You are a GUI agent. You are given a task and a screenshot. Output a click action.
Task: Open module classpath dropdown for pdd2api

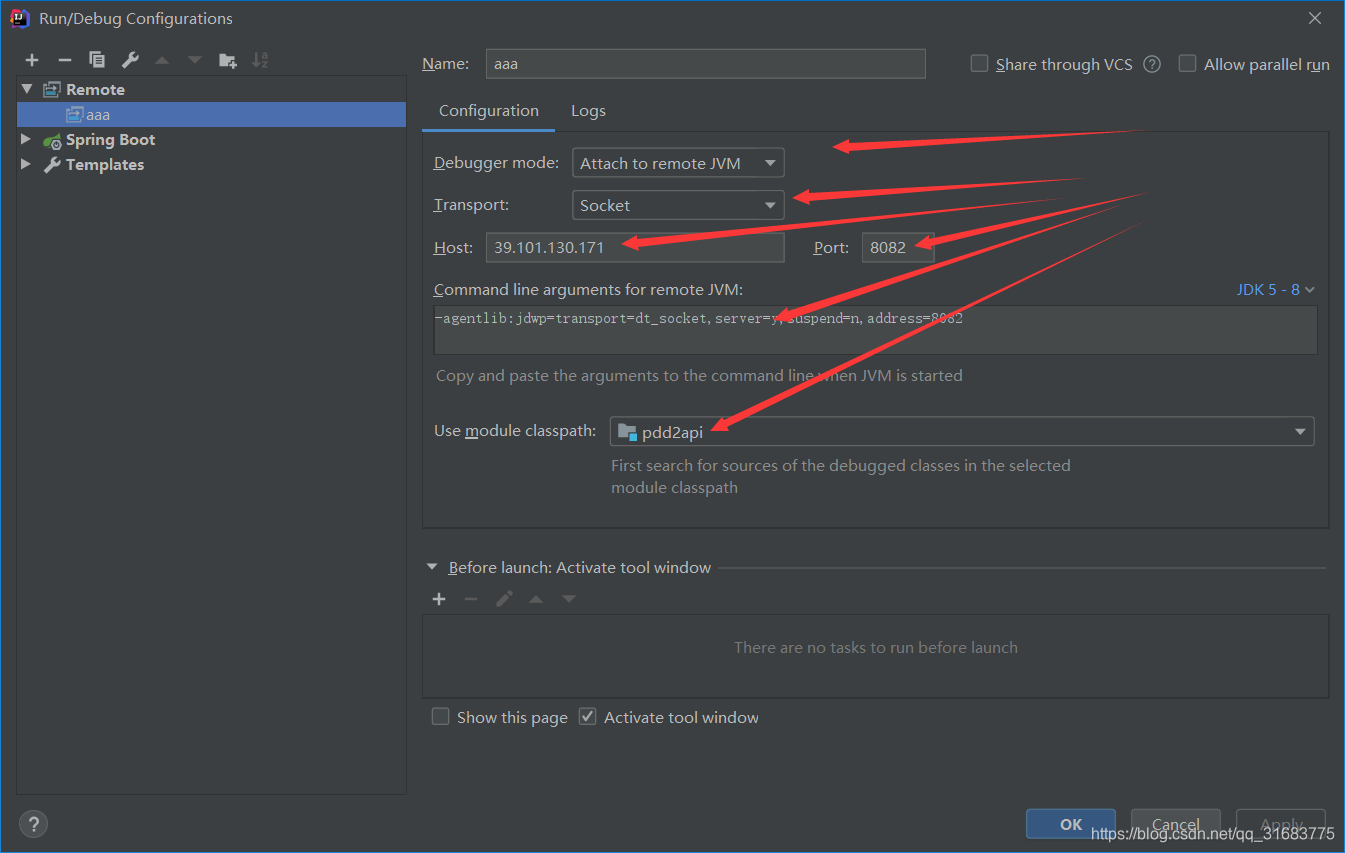point(1299,431)
